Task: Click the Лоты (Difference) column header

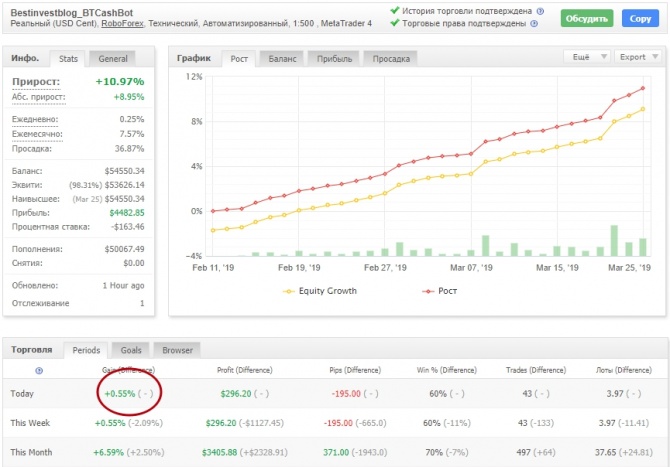Action: 624,370
